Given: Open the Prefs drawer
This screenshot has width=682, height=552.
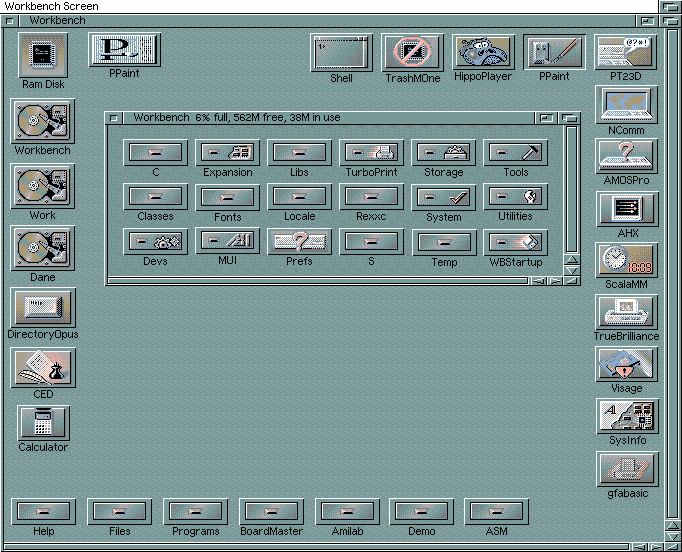Looking at the screenshot, I should (x=299, y=241).
